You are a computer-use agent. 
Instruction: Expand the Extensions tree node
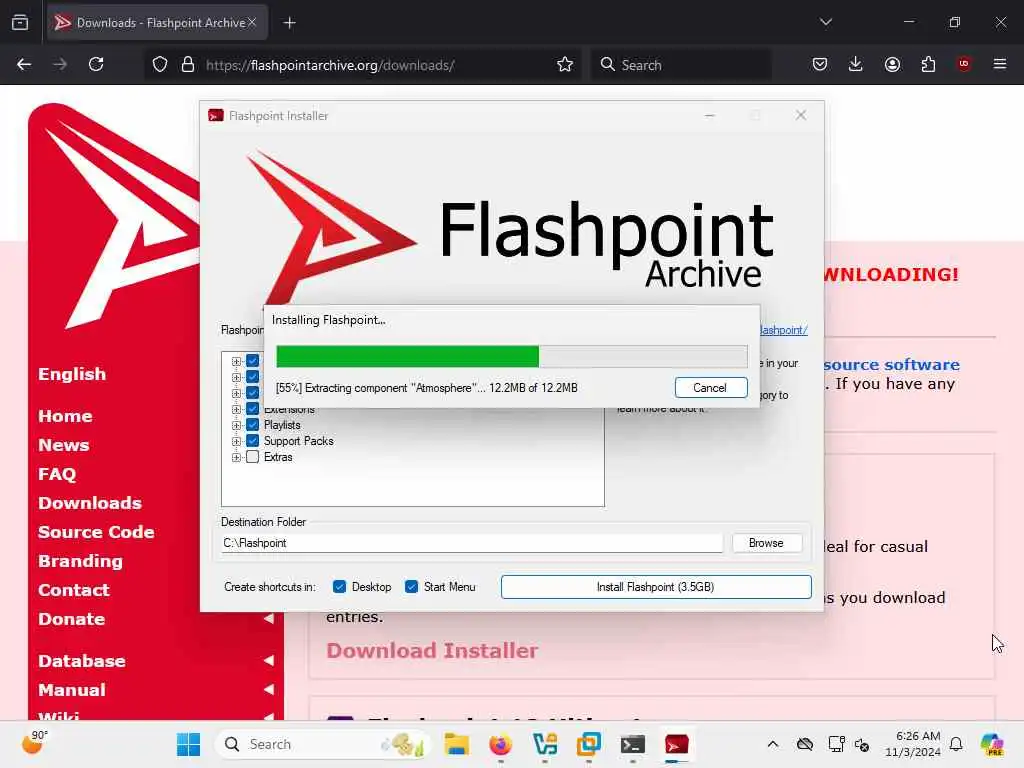[236, 409]
